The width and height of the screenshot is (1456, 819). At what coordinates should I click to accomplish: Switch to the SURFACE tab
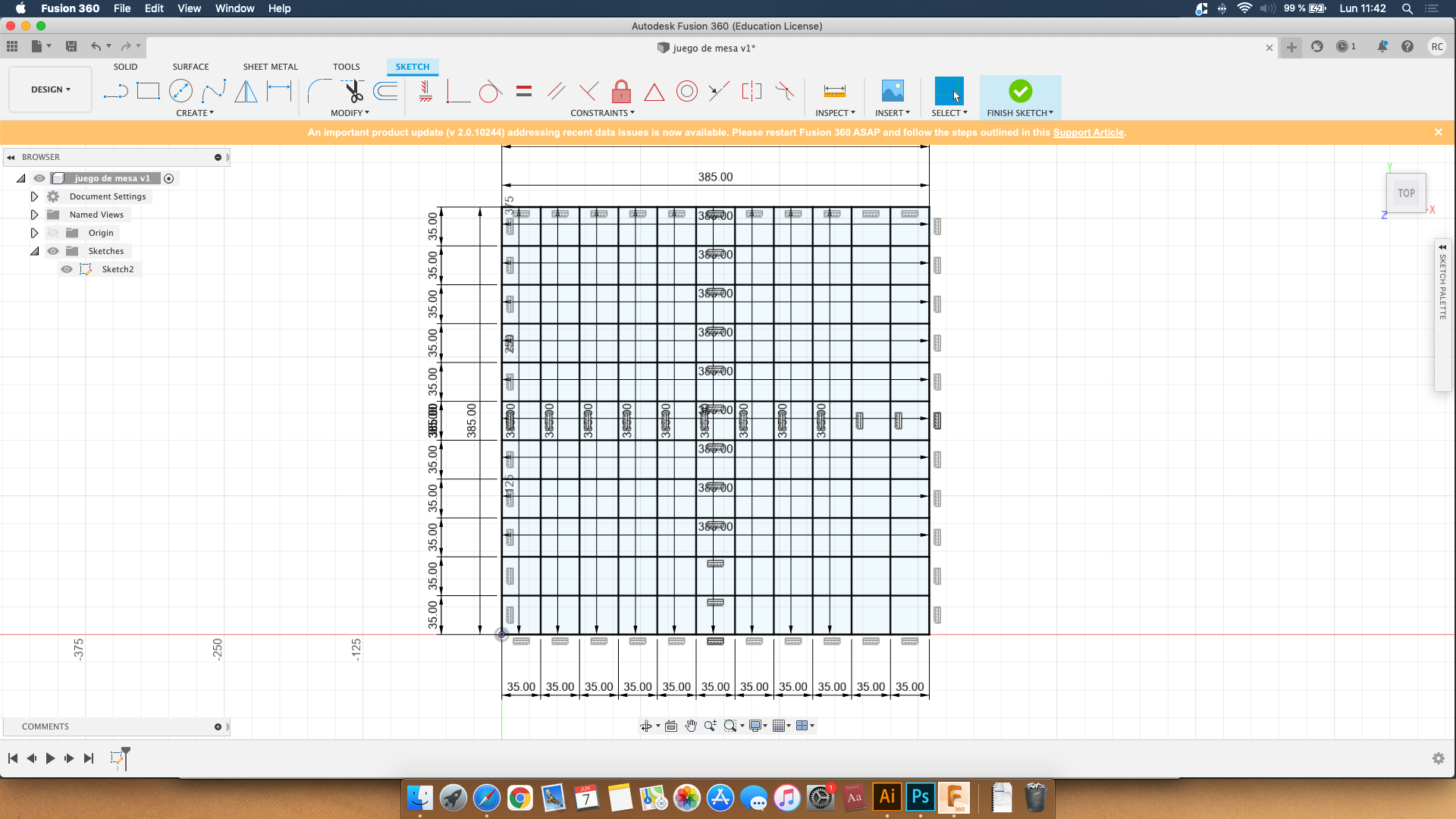point(190,67)
